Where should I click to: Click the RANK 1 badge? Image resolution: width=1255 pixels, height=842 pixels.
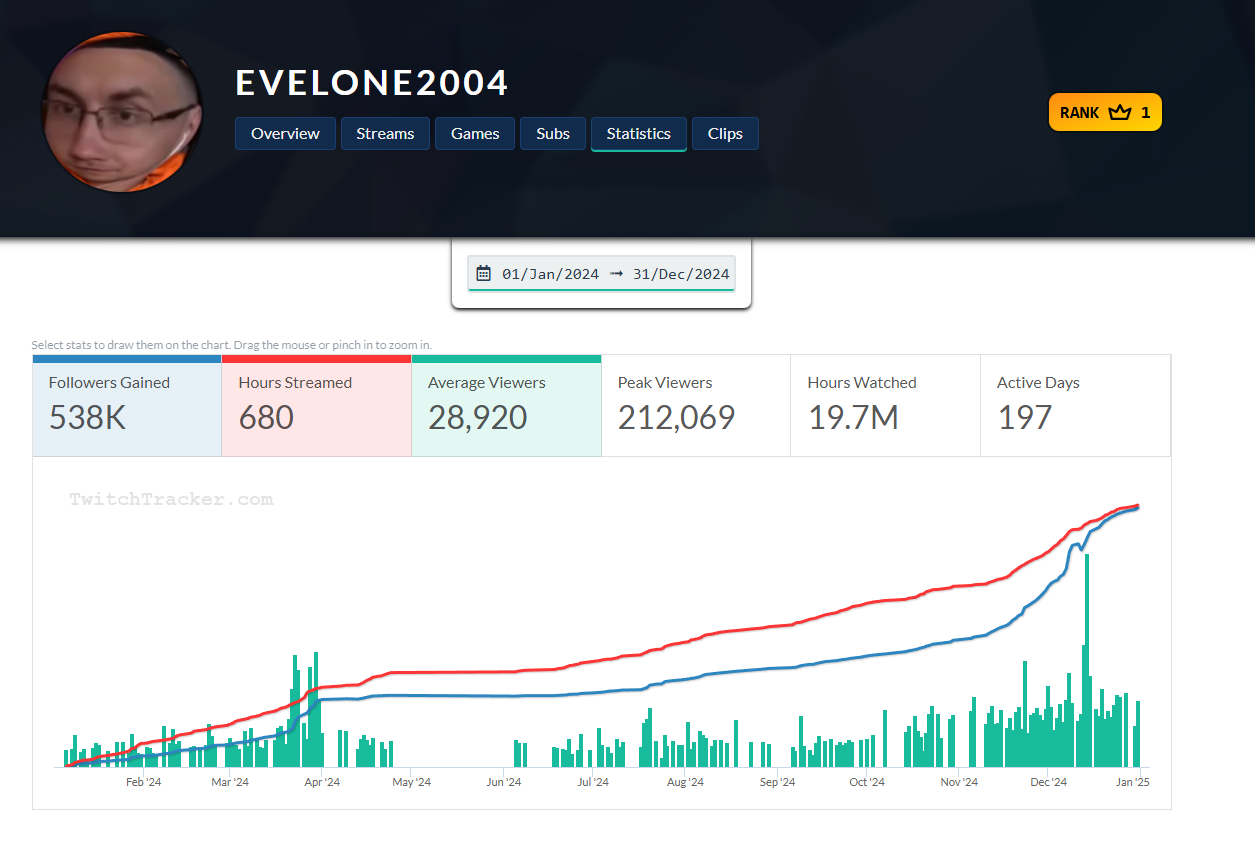[x=1105, y=112]
